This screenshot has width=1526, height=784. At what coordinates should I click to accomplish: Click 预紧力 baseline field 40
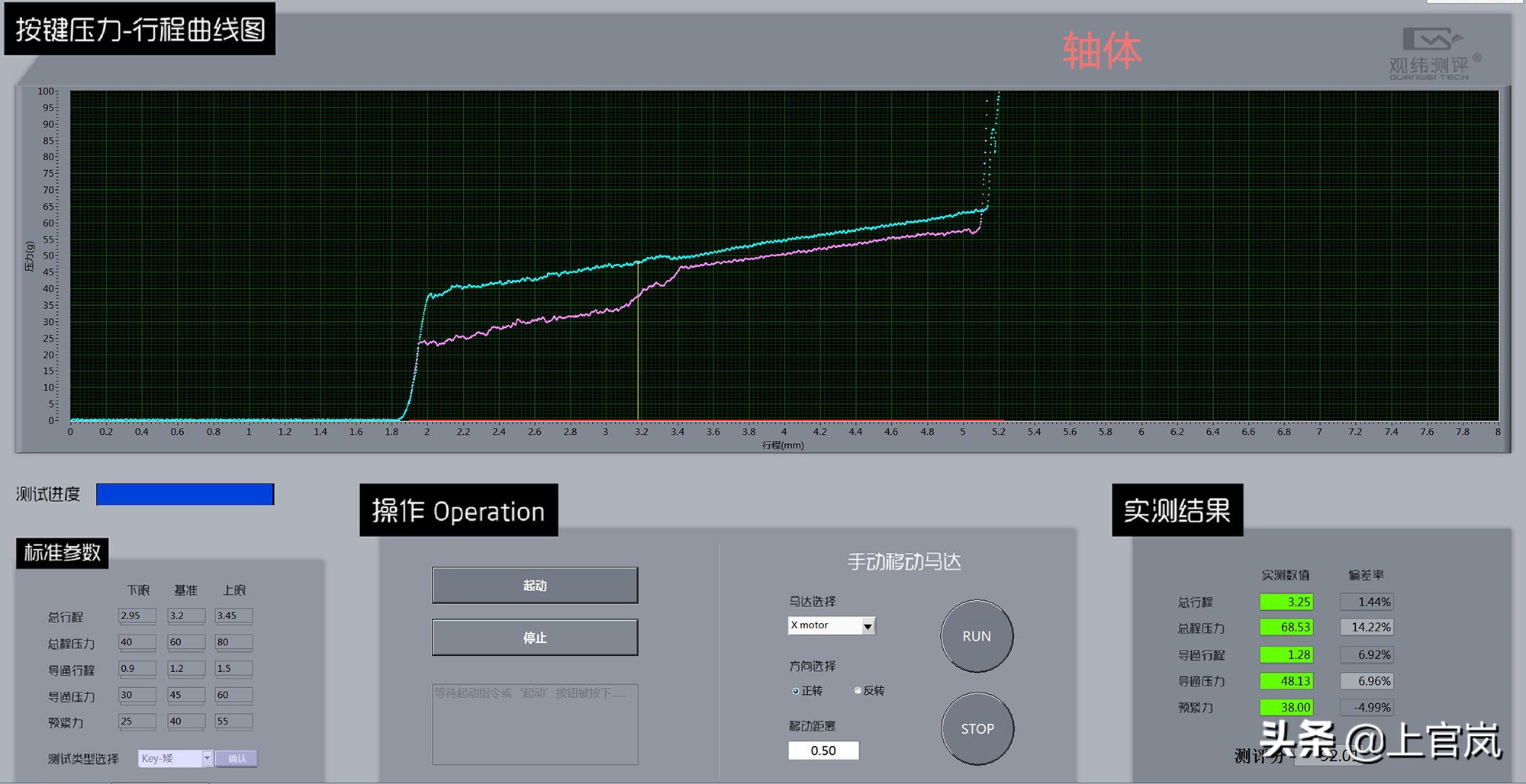[x=186, y=721]
